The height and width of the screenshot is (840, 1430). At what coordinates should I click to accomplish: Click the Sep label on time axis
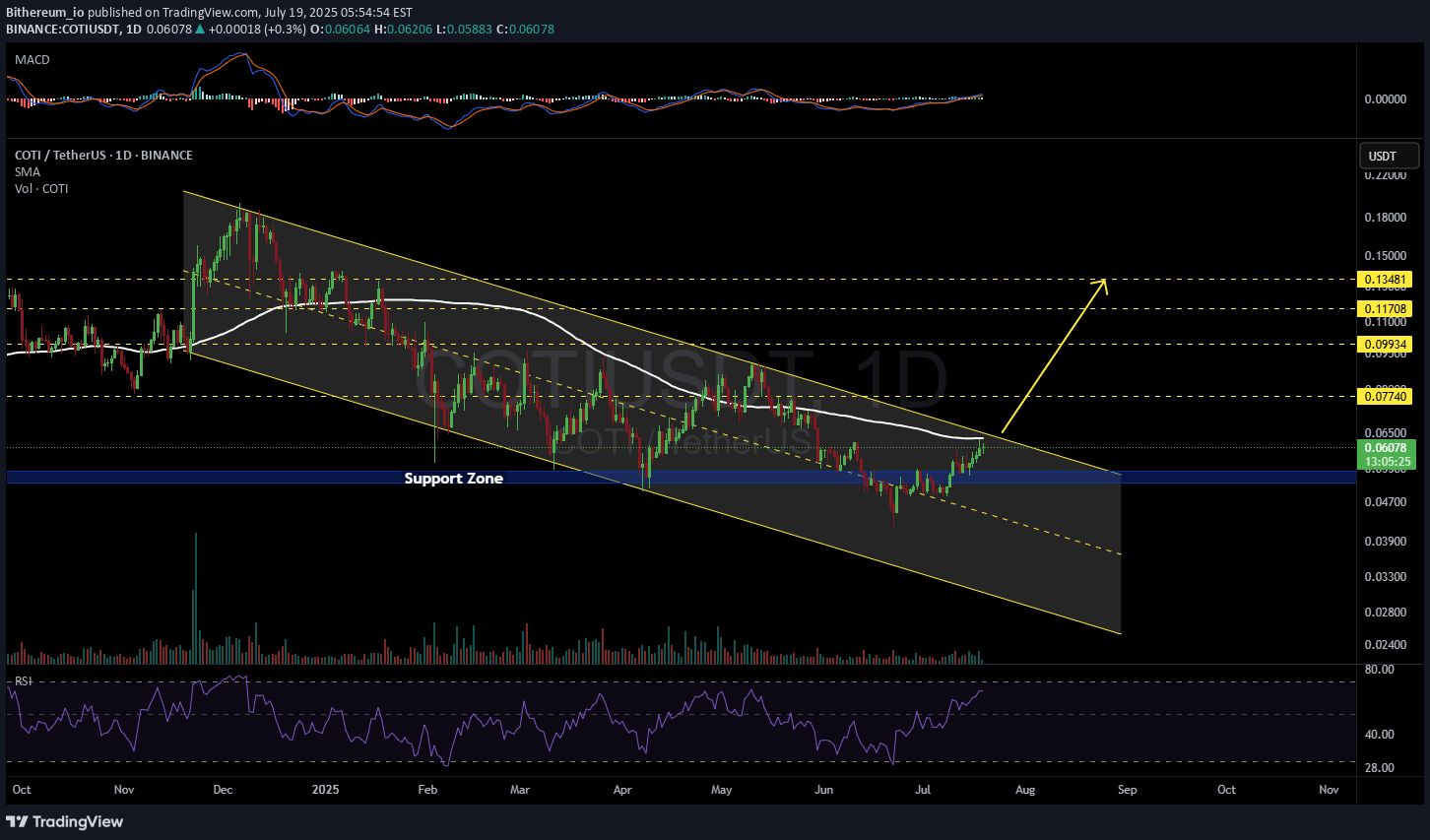pos(1128,790)
